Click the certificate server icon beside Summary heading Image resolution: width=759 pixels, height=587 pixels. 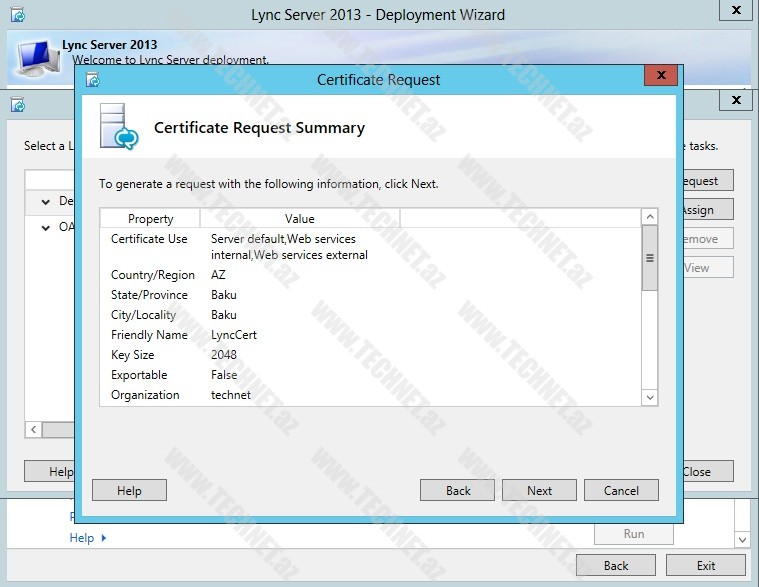point(119,127)
